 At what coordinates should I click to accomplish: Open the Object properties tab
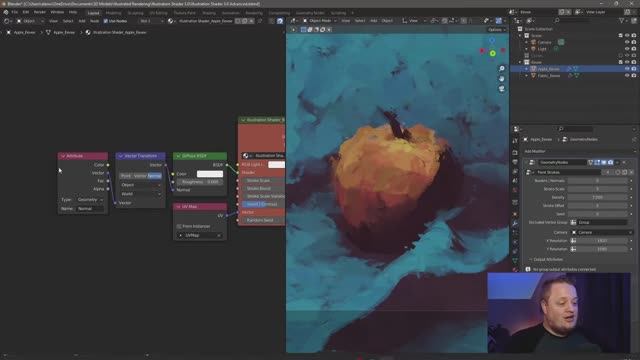(x=515, y=214)
